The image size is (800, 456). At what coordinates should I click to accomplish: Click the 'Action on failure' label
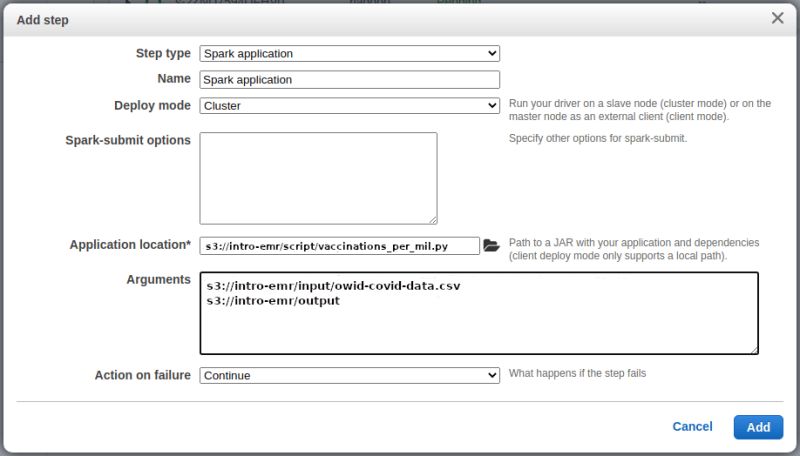click(x=142, y=375)
